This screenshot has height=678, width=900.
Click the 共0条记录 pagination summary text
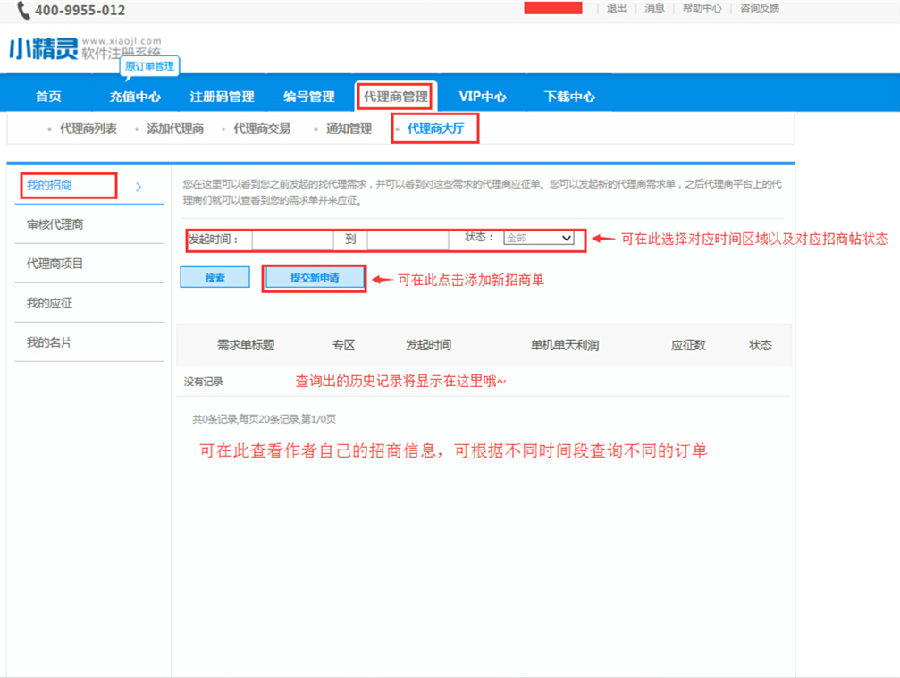tap(264, 420)
